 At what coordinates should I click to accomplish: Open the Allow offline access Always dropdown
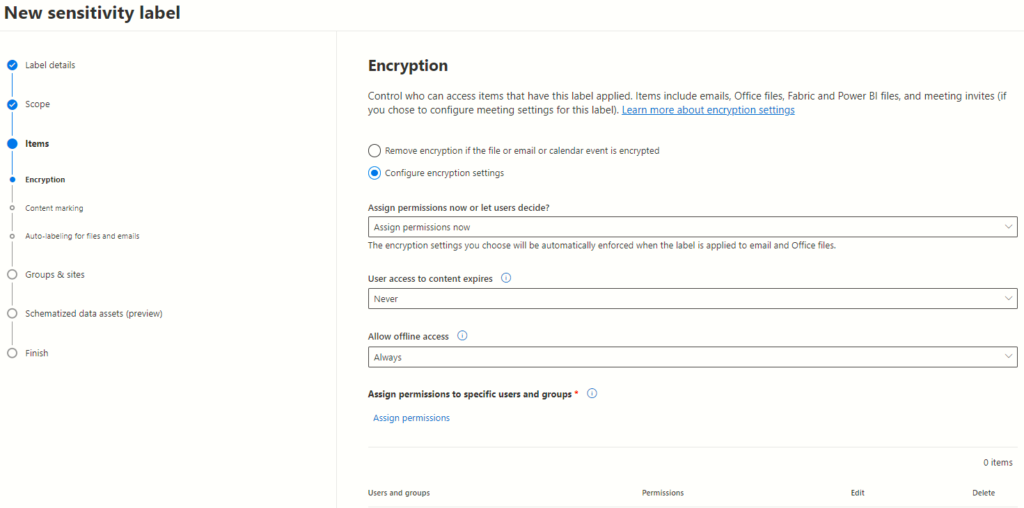(692, 357)
